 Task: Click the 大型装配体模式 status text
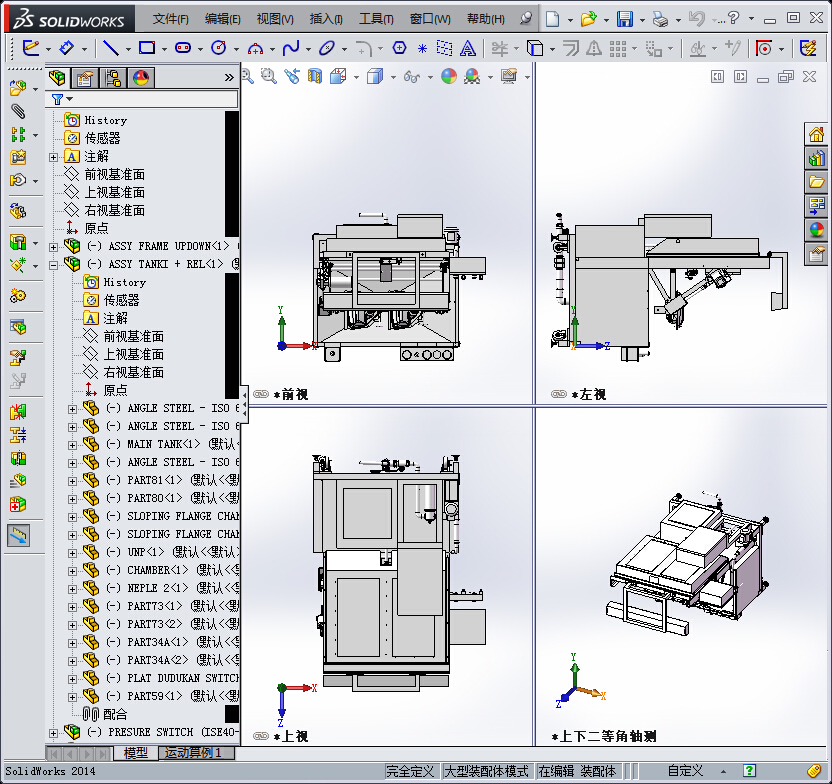pos(486,771)
